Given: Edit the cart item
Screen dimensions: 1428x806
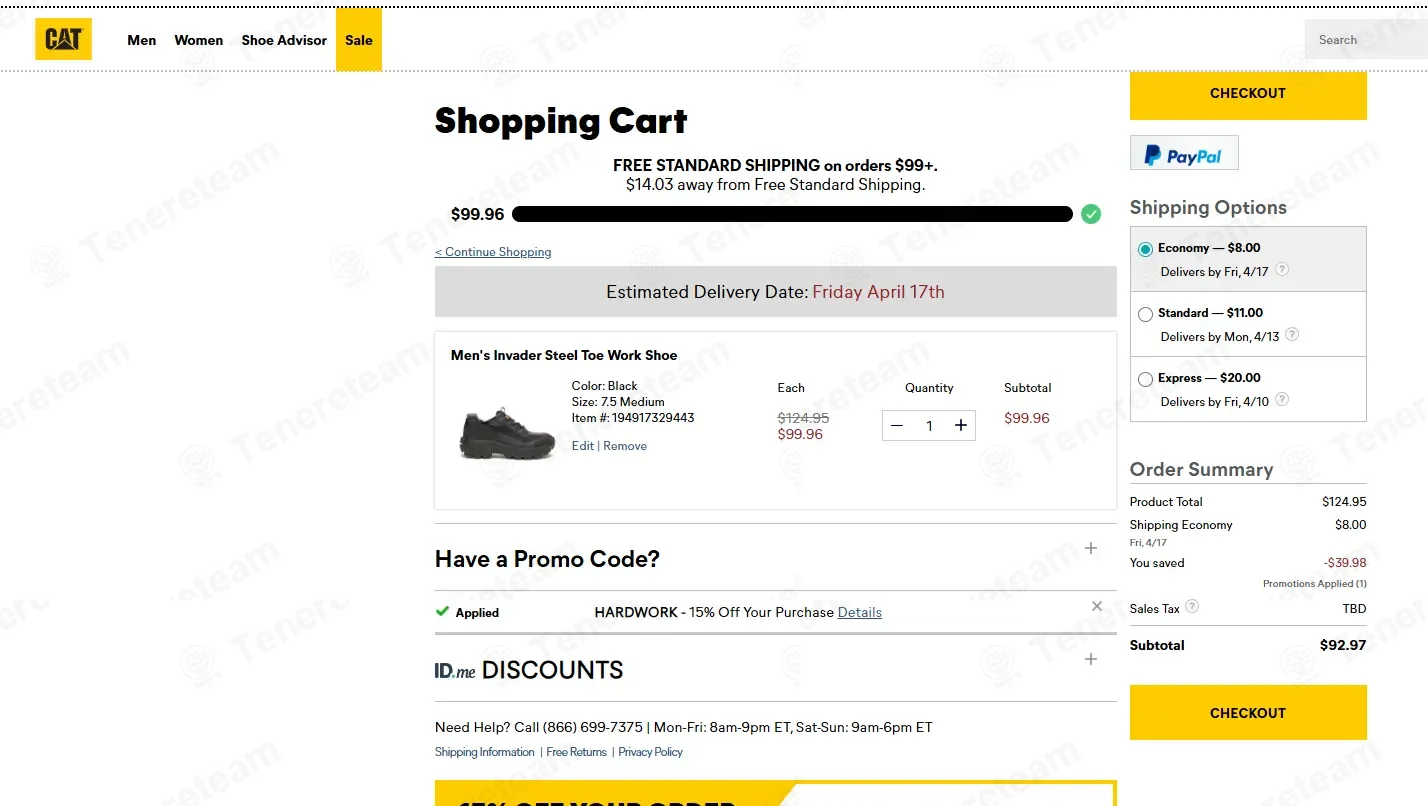Looking at the screenshot, I should coord(583,446).
